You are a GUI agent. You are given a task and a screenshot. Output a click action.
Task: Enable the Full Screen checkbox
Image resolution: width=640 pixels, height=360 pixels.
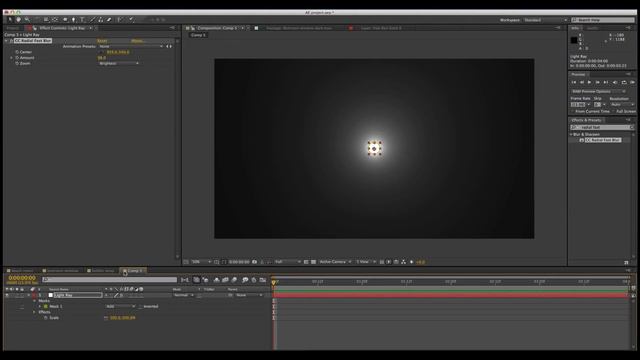[x=613, y=111]
